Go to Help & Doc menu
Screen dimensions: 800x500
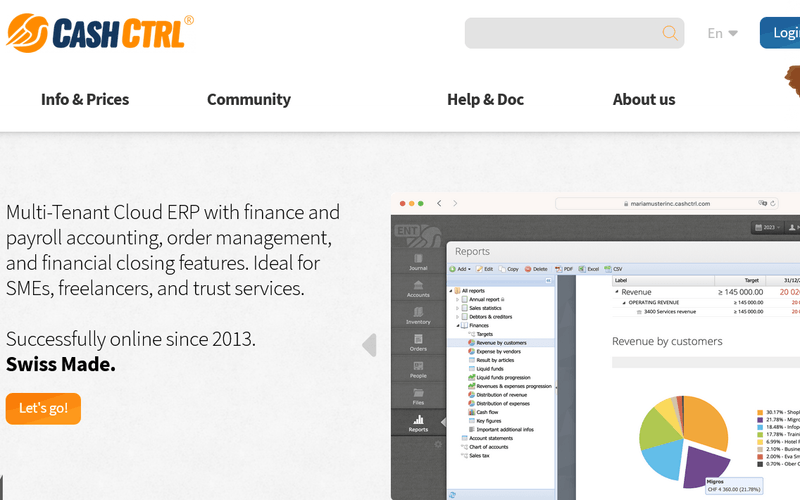pos(485,99)
